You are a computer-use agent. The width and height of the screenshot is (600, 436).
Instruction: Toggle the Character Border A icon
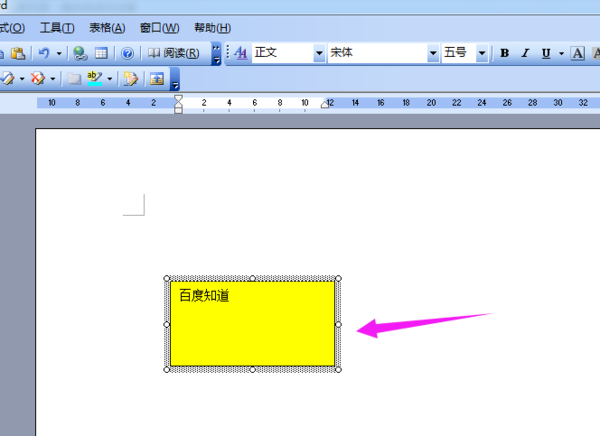577,53
